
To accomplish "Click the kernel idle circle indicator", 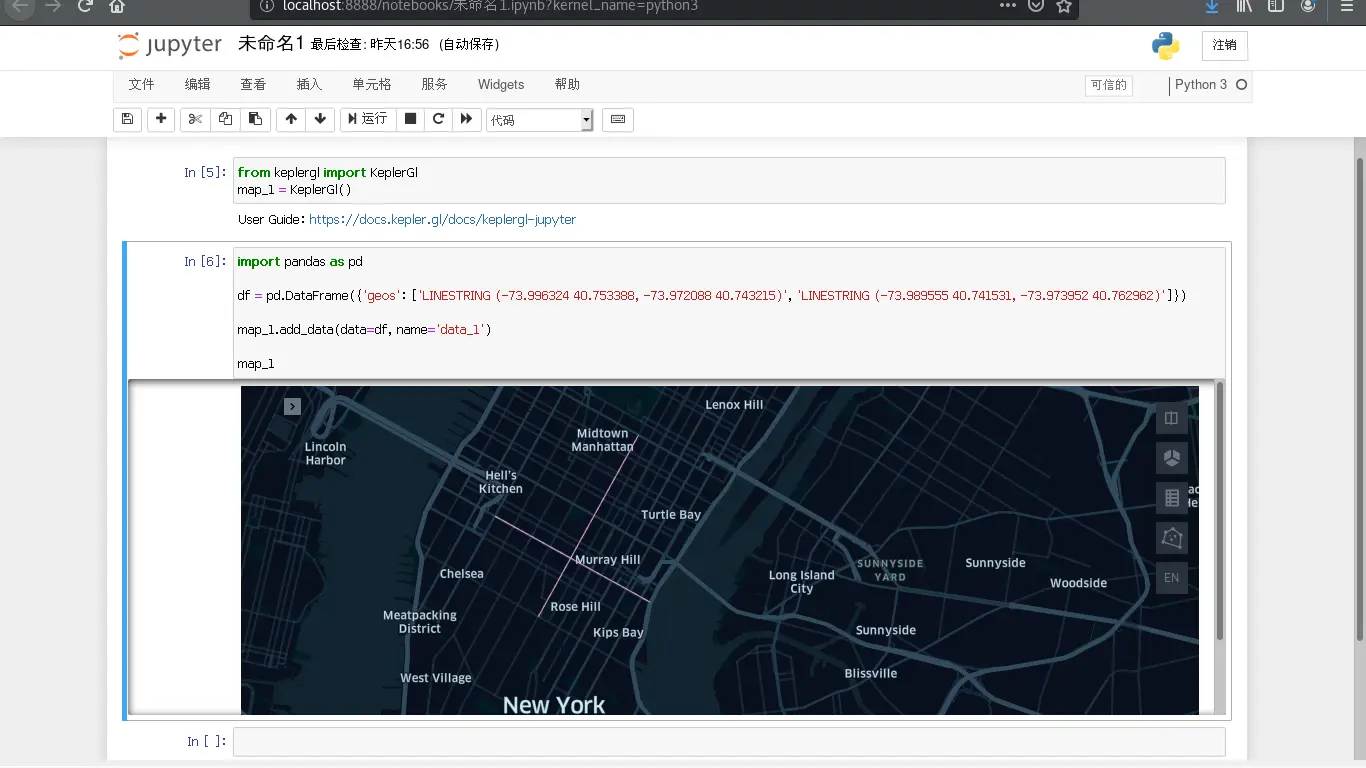I will (1241, 85).
